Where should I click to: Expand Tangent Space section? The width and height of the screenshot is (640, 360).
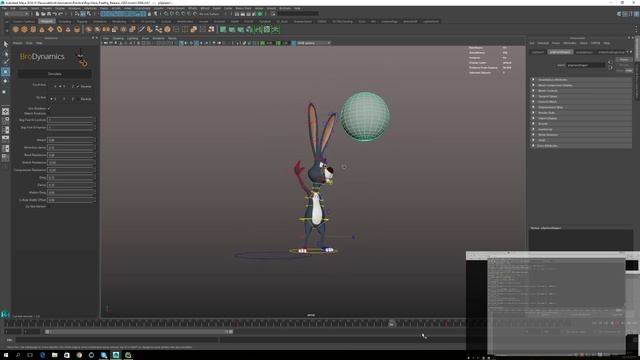click(581, 96)
